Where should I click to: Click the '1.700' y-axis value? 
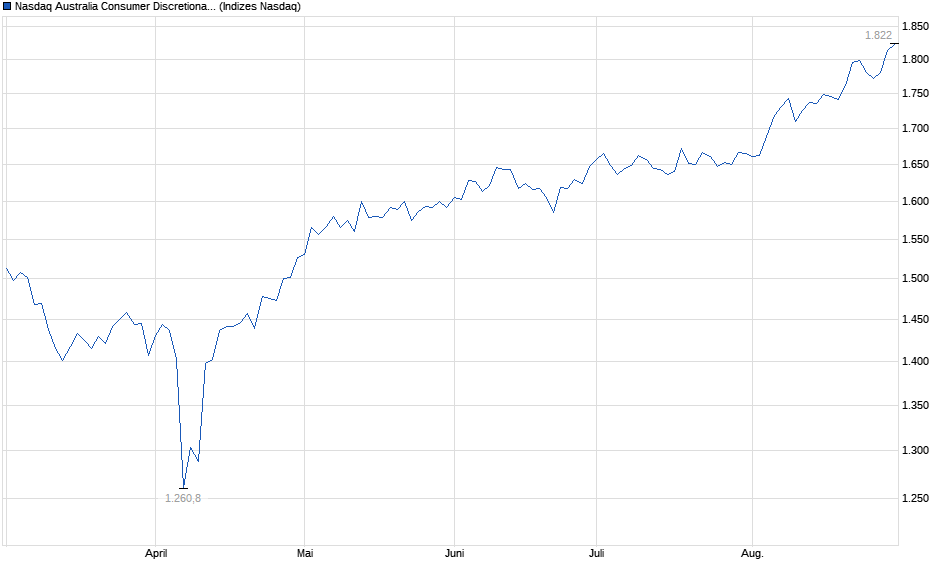pos(915,128)
